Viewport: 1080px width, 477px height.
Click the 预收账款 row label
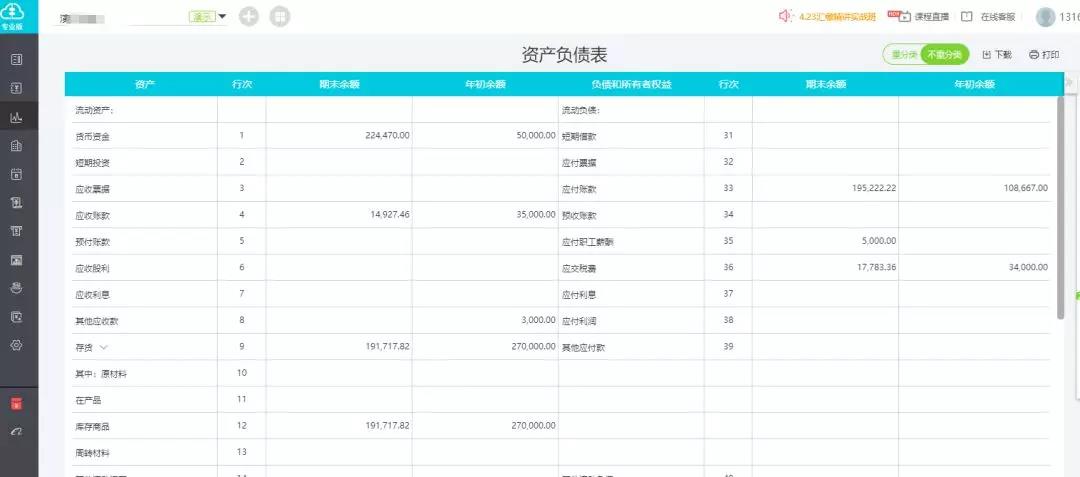pyautogui.click(x=579, y=216)
